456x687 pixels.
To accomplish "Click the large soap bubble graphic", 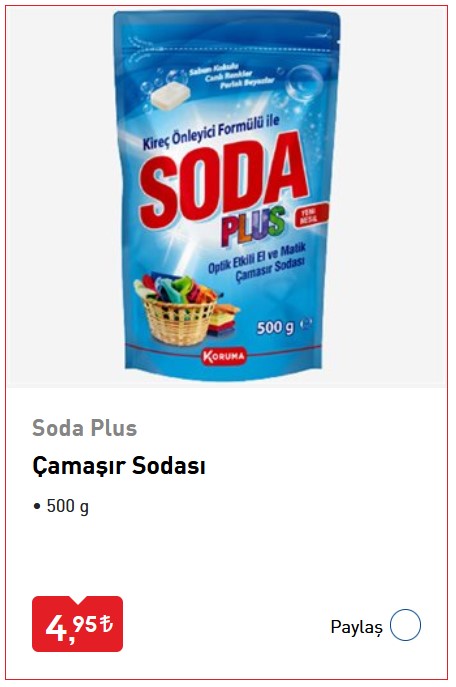I will point(304,83).
